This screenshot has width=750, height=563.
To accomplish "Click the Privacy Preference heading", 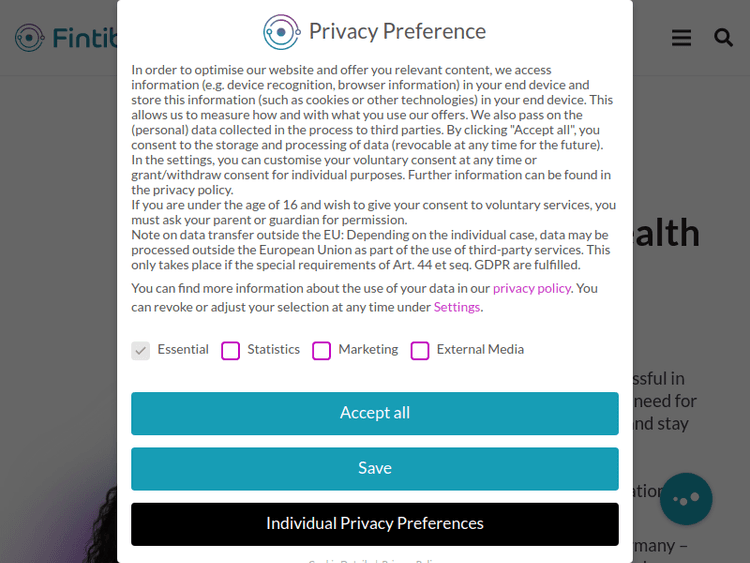I will (397, 32).
